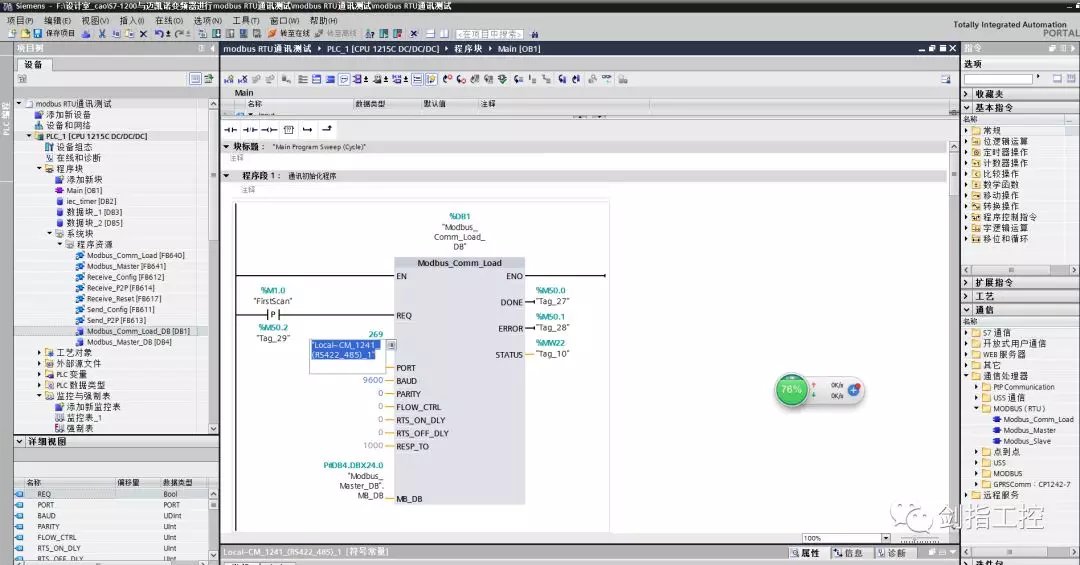The width and height of the screenshot is (1080, 565).
Task: Select Modbus_Master instruction in MODBUS (RTU) folder
Action: [1029, 430]
